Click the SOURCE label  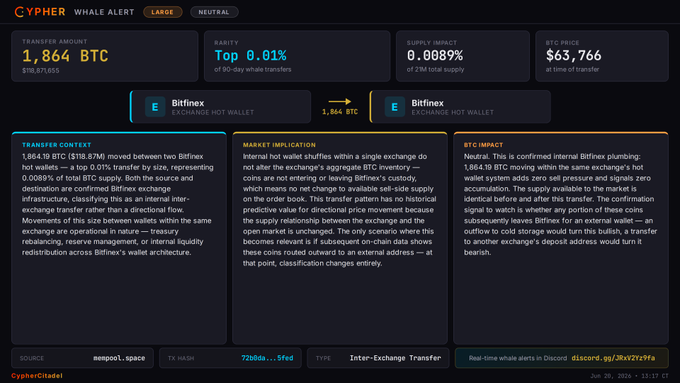tap(32, 358)
